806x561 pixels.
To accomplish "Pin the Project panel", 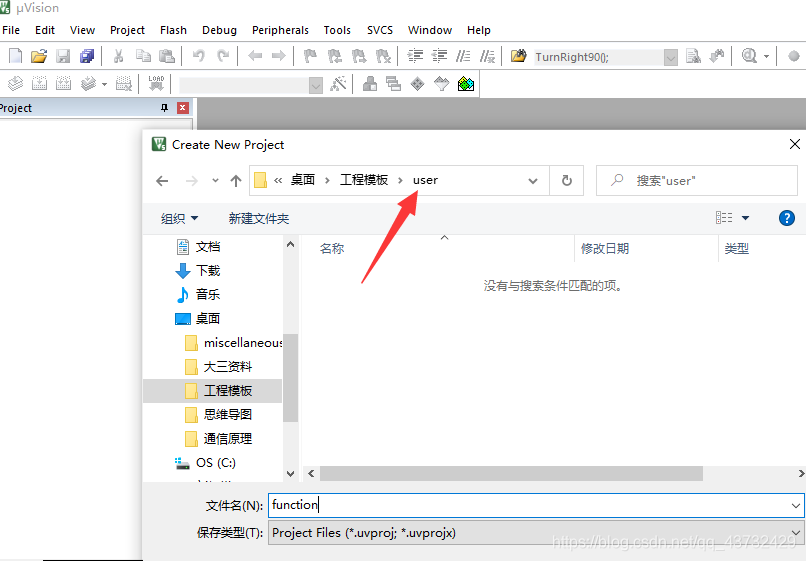I will 164,107.
